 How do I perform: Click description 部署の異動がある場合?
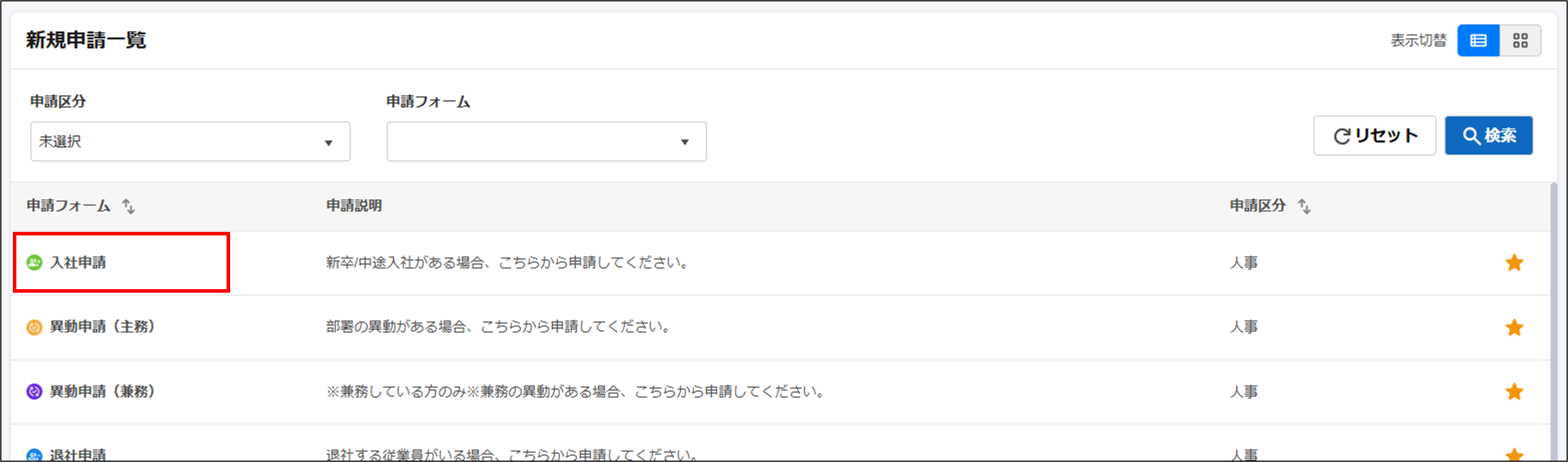[498, 327]
